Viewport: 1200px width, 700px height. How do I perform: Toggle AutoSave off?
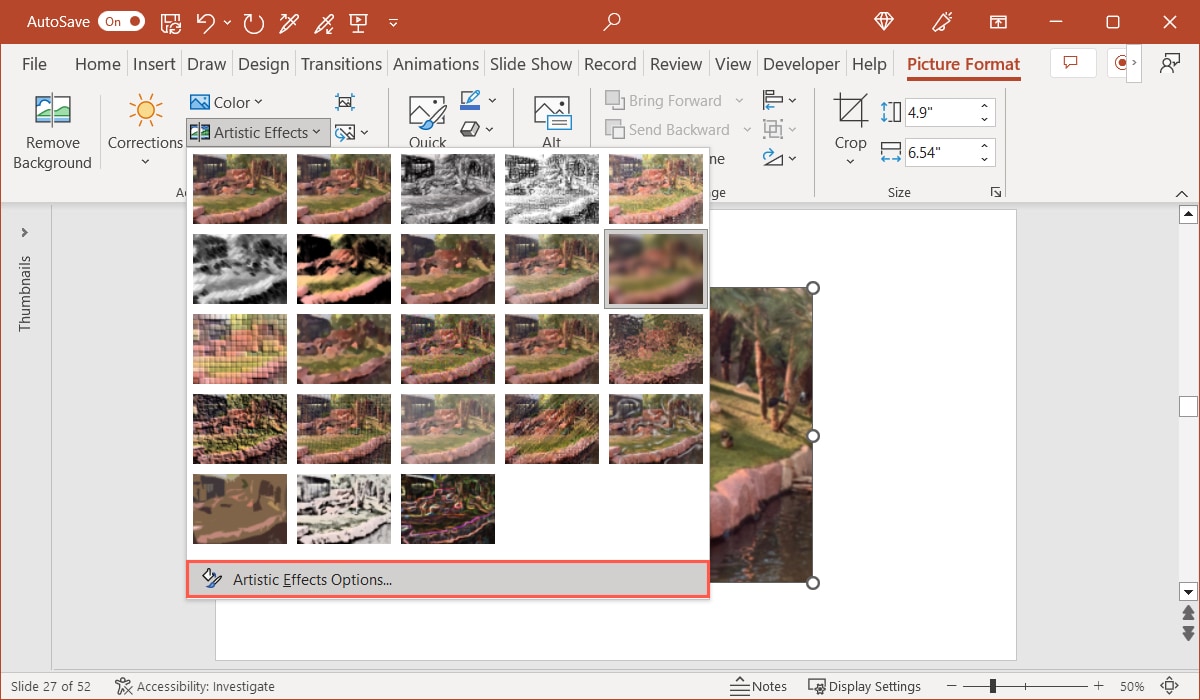121,21
